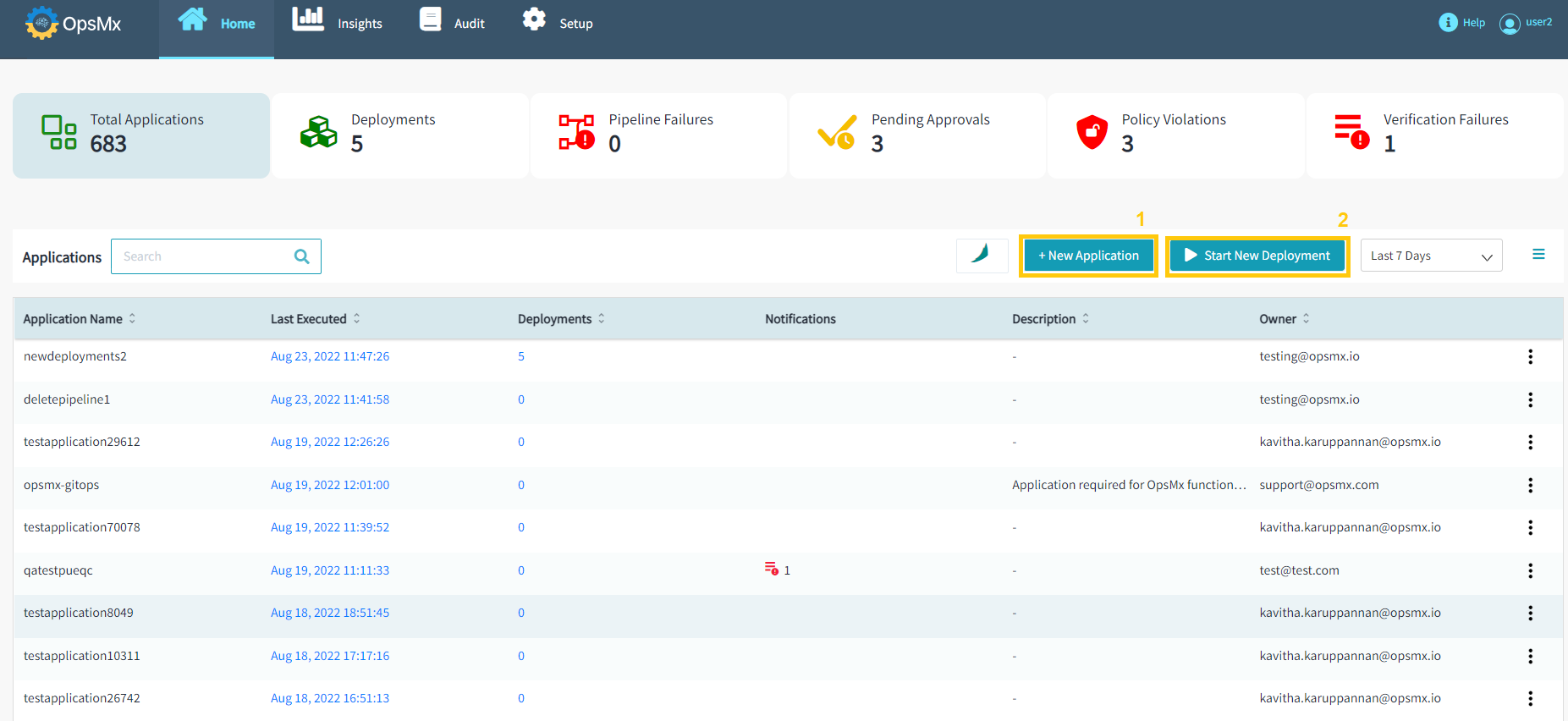1568x721 pixels.
Task: Expand the Last 7 Days dropdown
Action: pos(1431,256)
